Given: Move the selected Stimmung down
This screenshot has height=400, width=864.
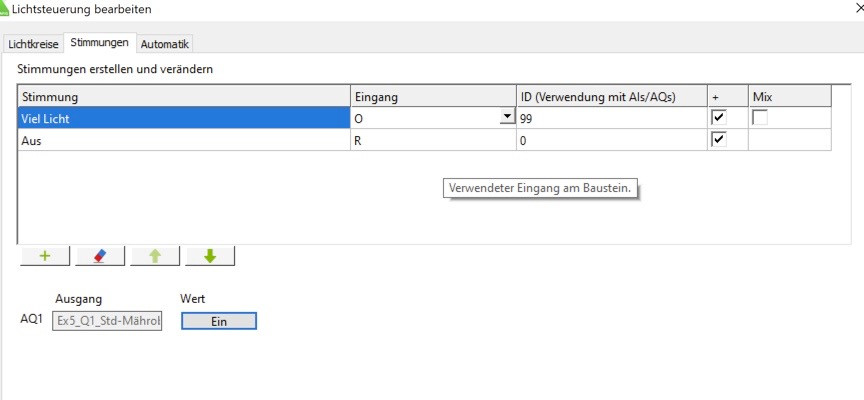Looking at the screenshot, I should (x=209, y=256).
